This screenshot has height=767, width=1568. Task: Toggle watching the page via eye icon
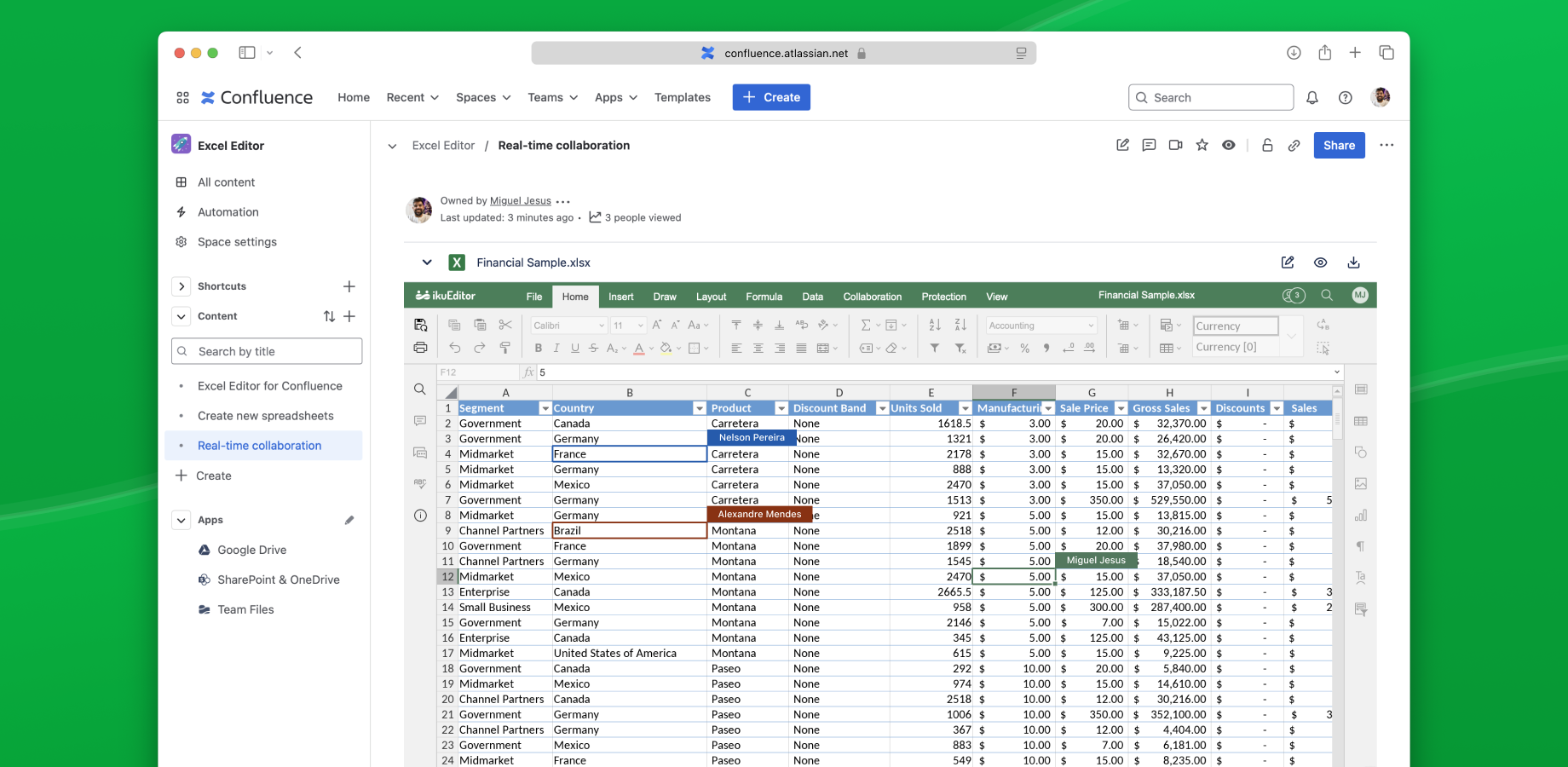pyautogui.click(x=1228, y=146)
